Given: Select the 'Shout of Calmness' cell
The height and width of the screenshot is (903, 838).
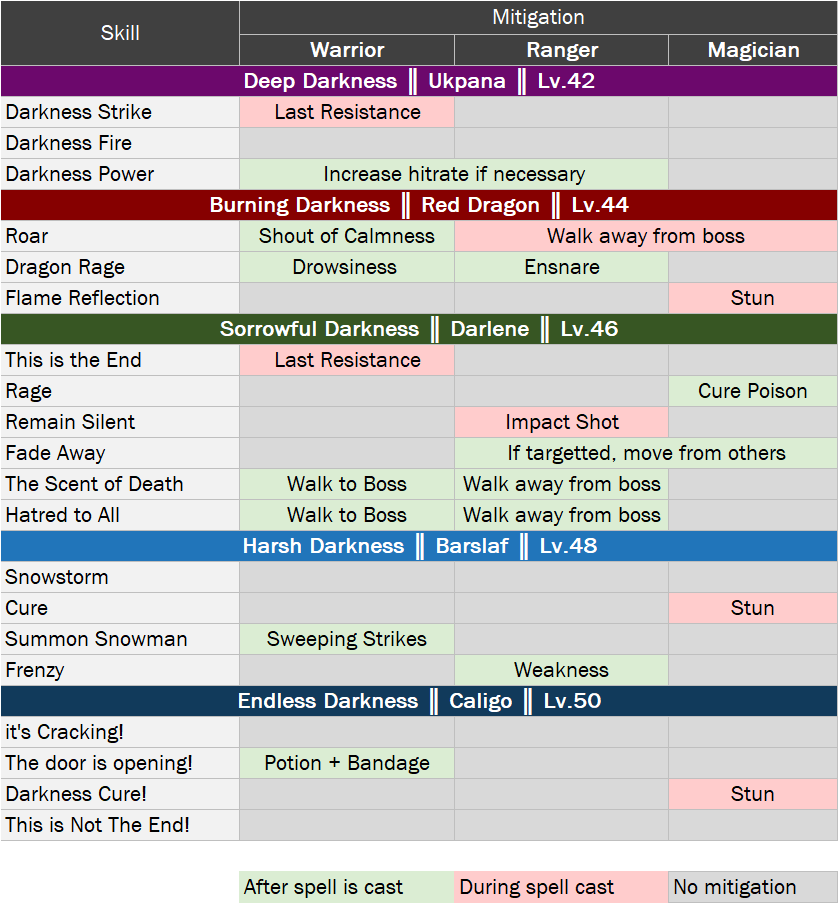Looking at the screenshot, I should [347, 236].
